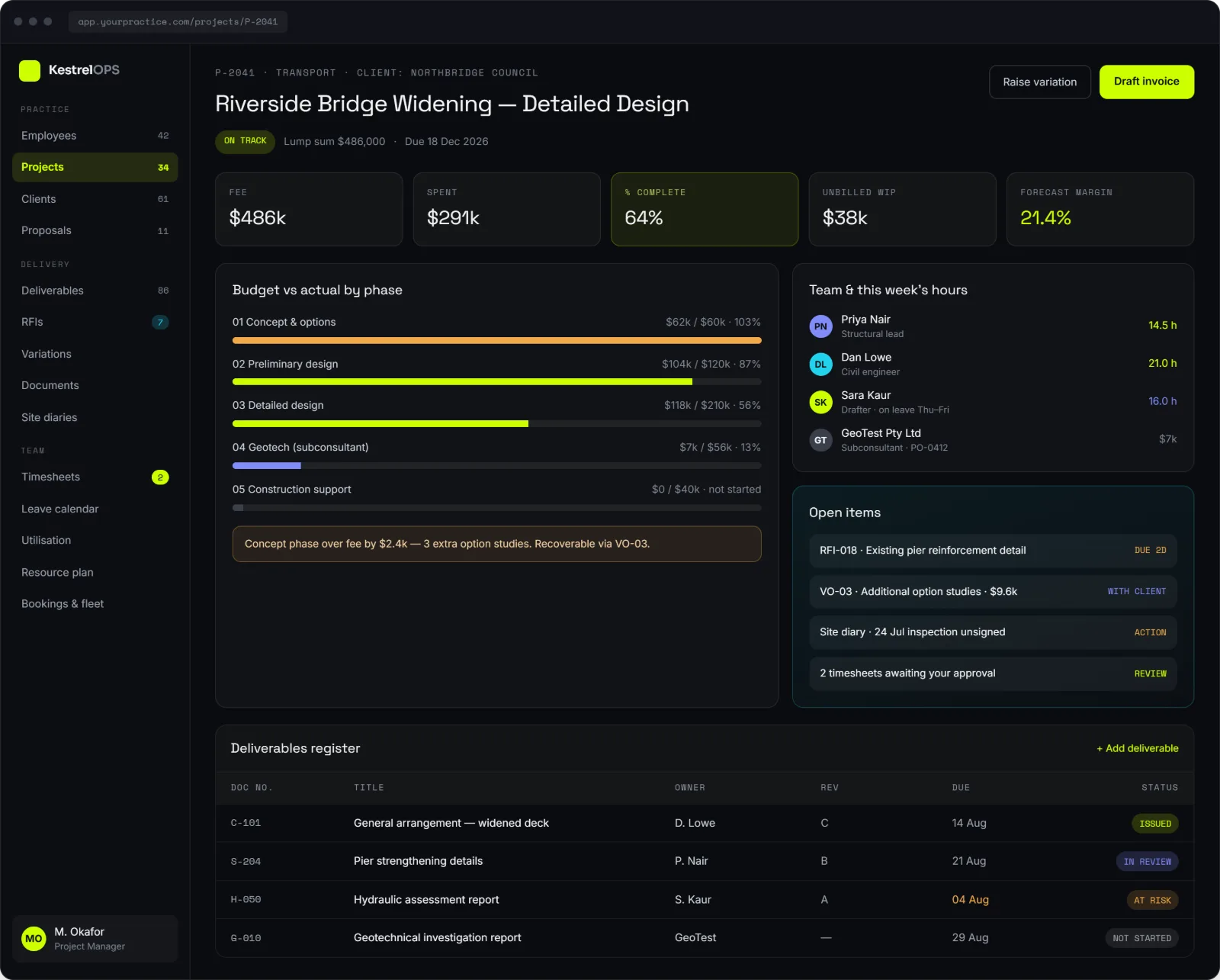Click the MO user avatar
The width and height of the screenshot is (1220, 980).
tap(34, 939)
